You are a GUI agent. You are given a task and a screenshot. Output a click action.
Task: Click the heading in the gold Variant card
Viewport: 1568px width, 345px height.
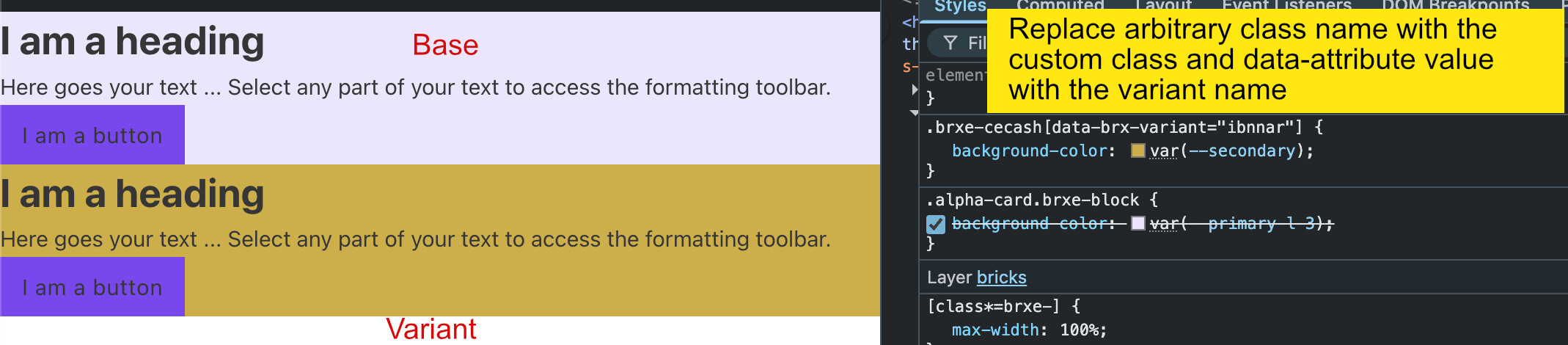pyautogui.click(x=133, y=195)
